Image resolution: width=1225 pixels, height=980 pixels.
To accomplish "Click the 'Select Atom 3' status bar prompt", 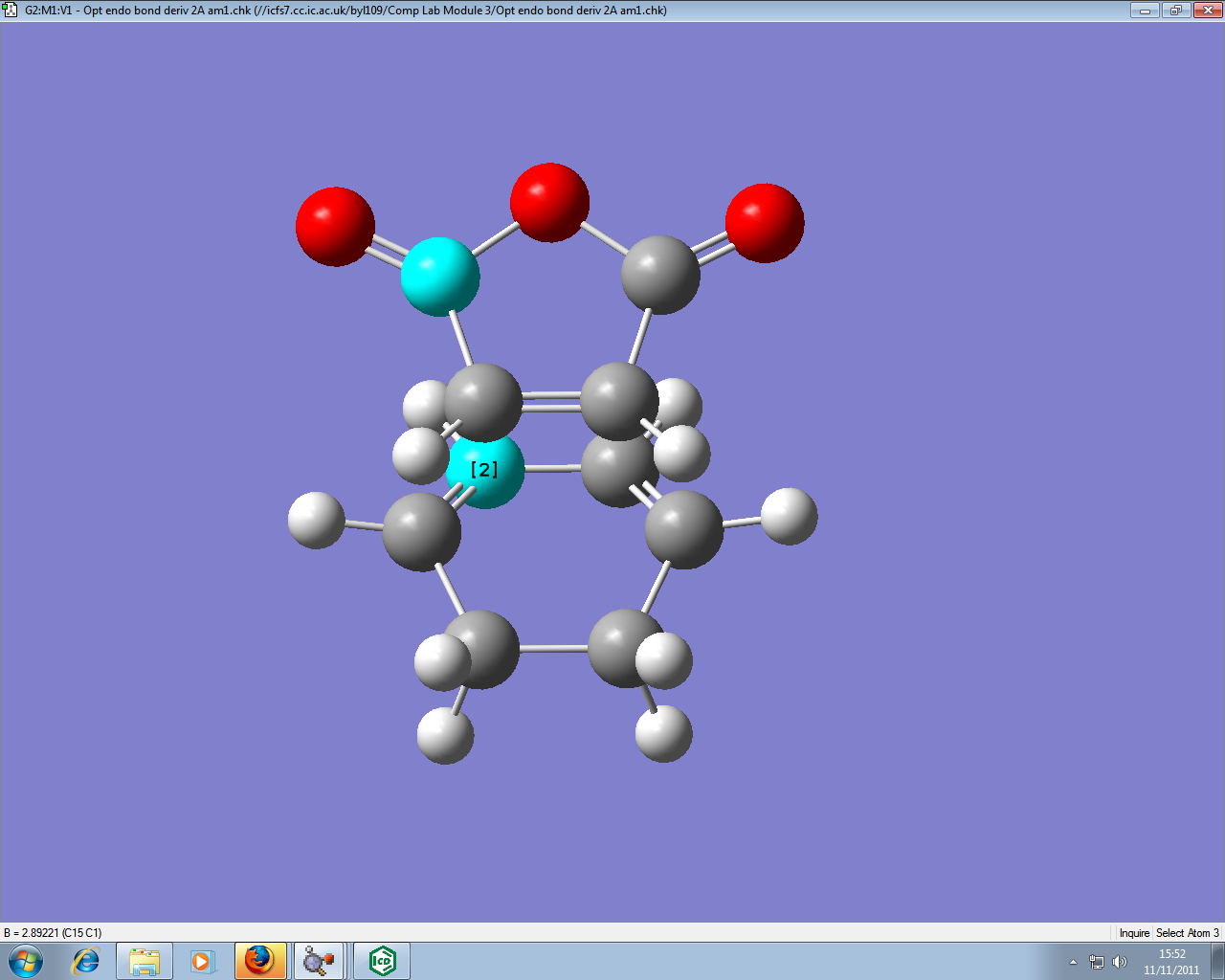I will click(x=1187, y=933).
